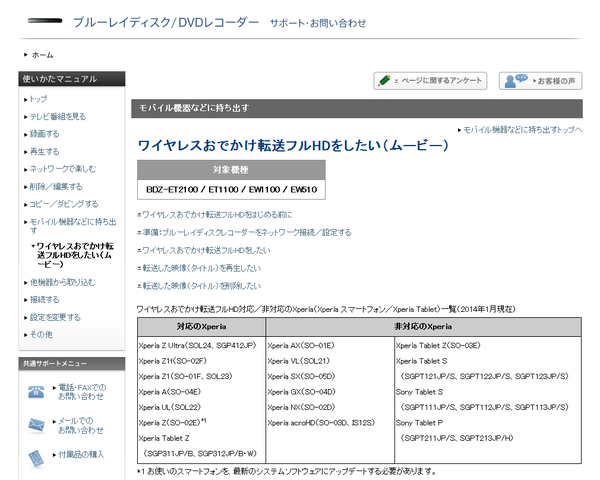Click Xperia GX(SO-04D) entry
Viewport: 600px width, 480px height.
click(x=302, y=392)
